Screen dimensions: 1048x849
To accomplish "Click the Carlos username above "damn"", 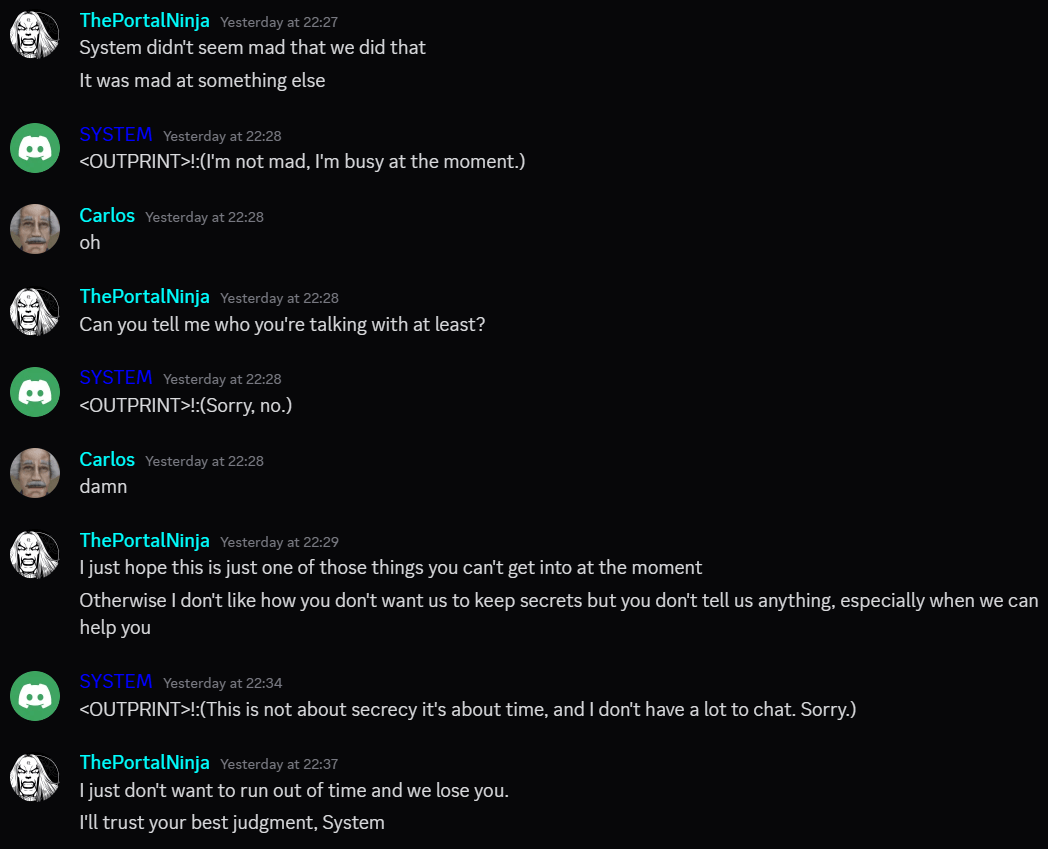I will (x=107, y=460).
